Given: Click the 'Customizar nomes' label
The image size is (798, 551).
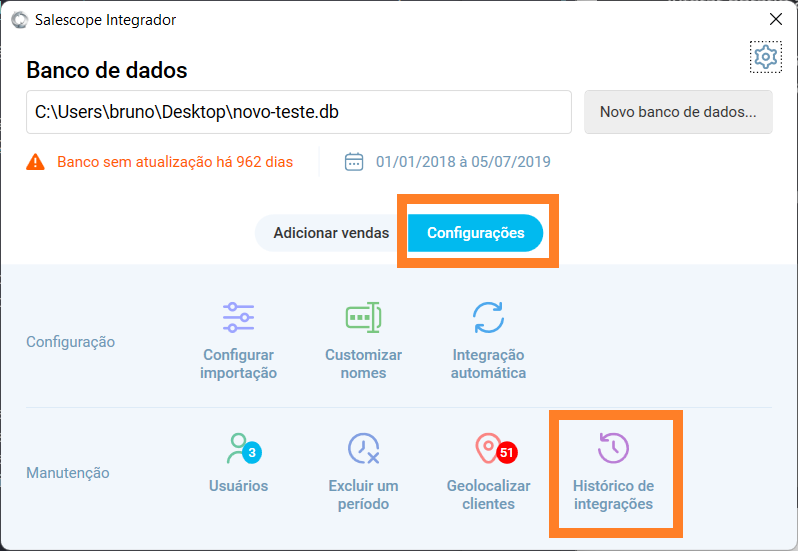Looking at the screenshot, I should pos(363,364).
